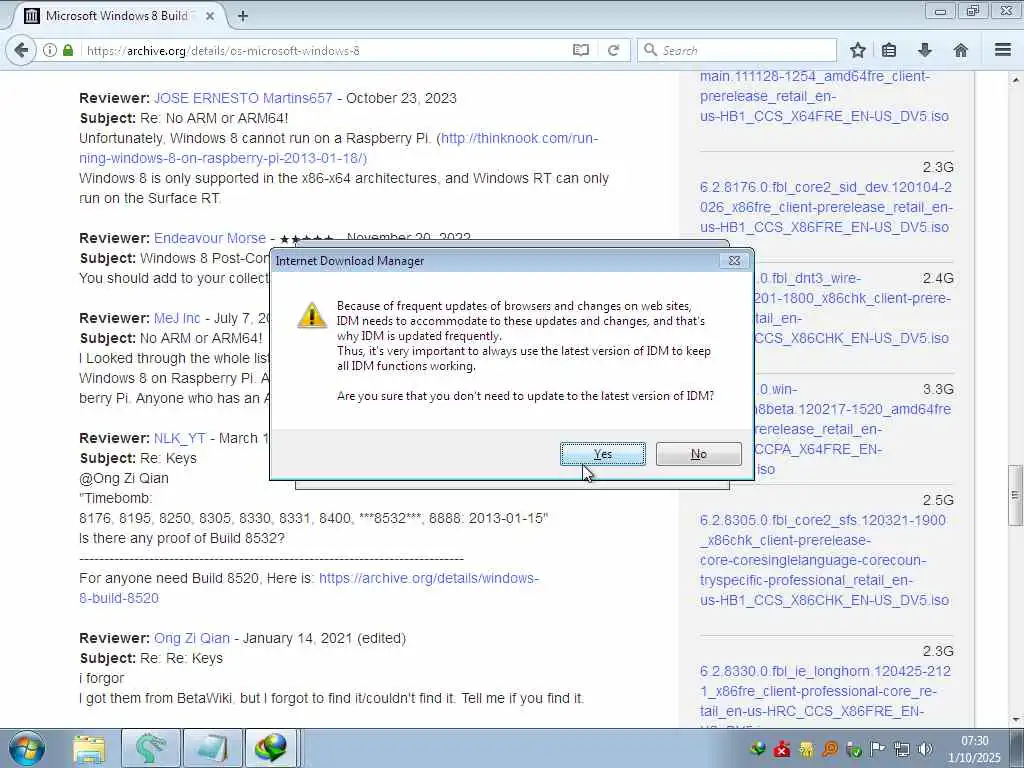Open the volume speaker tray icon
The width and height of the screenshot is (1024, 768).
tap(925, 749)
